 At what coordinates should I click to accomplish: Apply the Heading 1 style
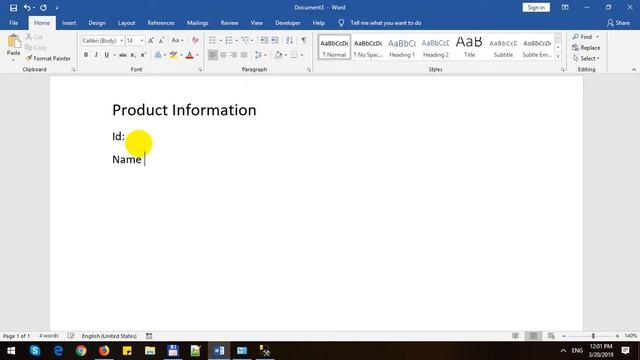click(x=402, y=47)
